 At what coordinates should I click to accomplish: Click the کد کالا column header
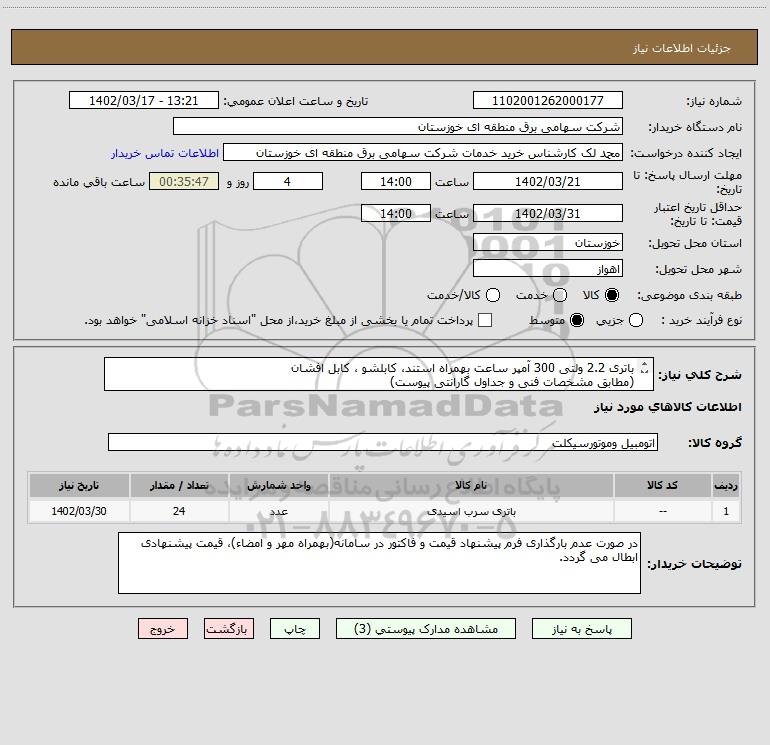pyautogui.click(x=662, y=485)
